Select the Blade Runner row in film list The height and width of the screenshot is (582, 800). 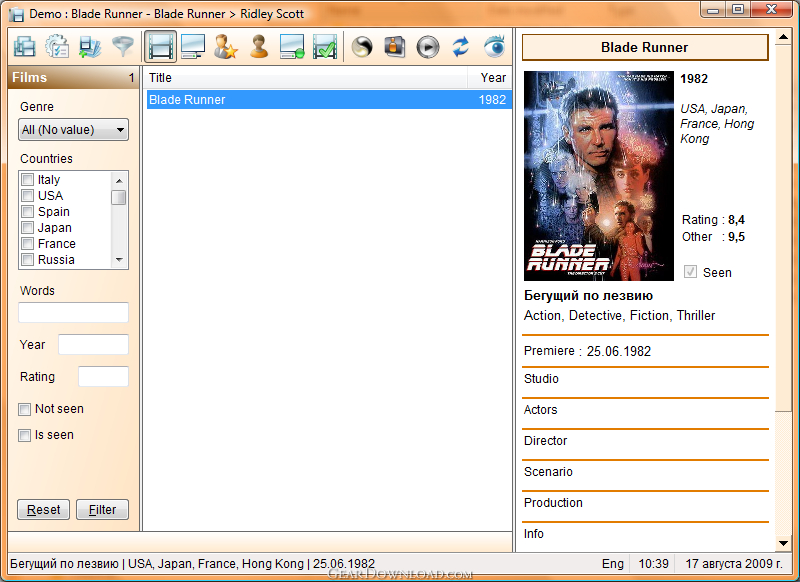click(329, 99)
